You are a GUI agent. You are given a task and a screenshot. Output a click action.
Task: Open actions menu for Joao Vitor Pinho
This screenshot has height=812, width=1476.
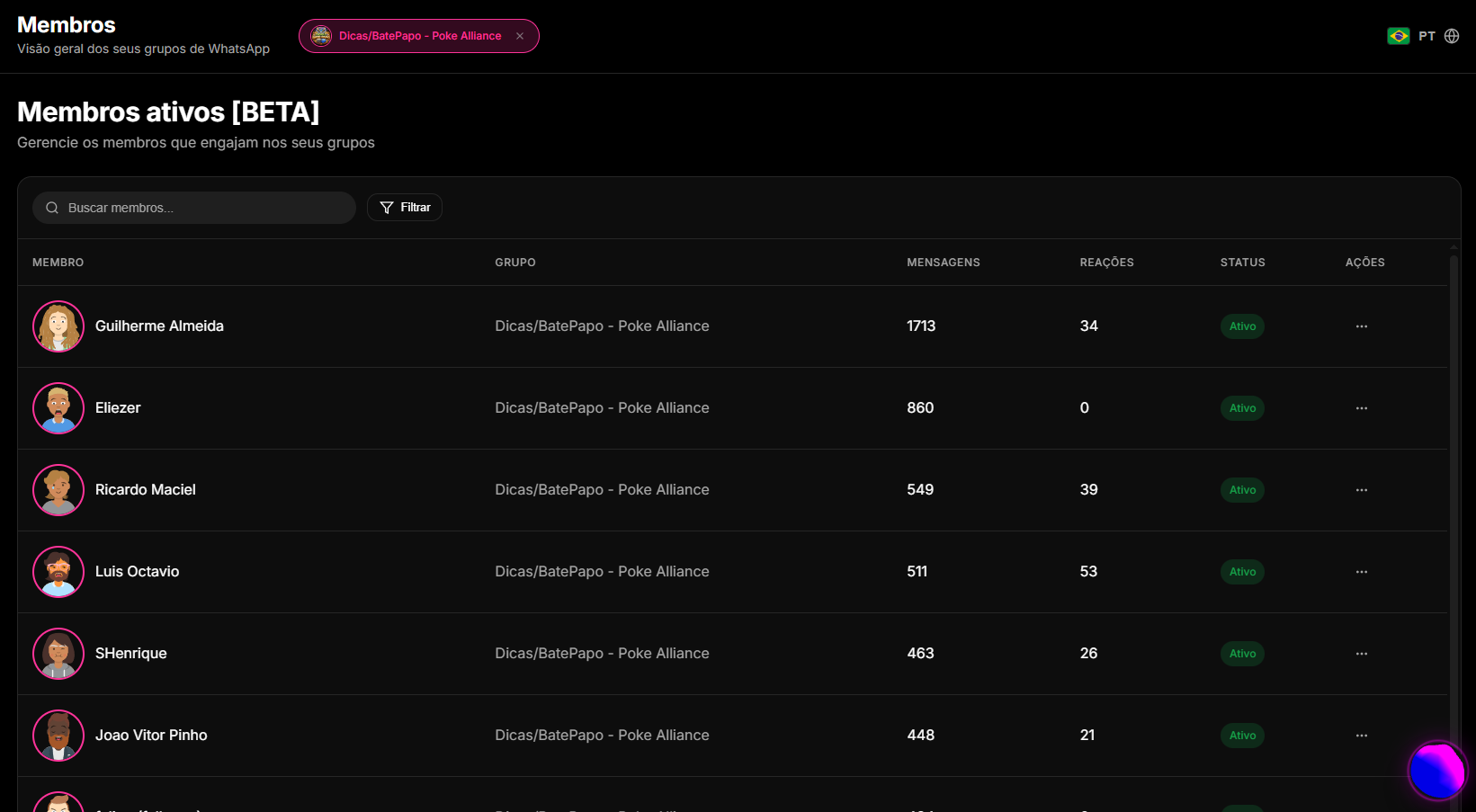[1362, 736]
